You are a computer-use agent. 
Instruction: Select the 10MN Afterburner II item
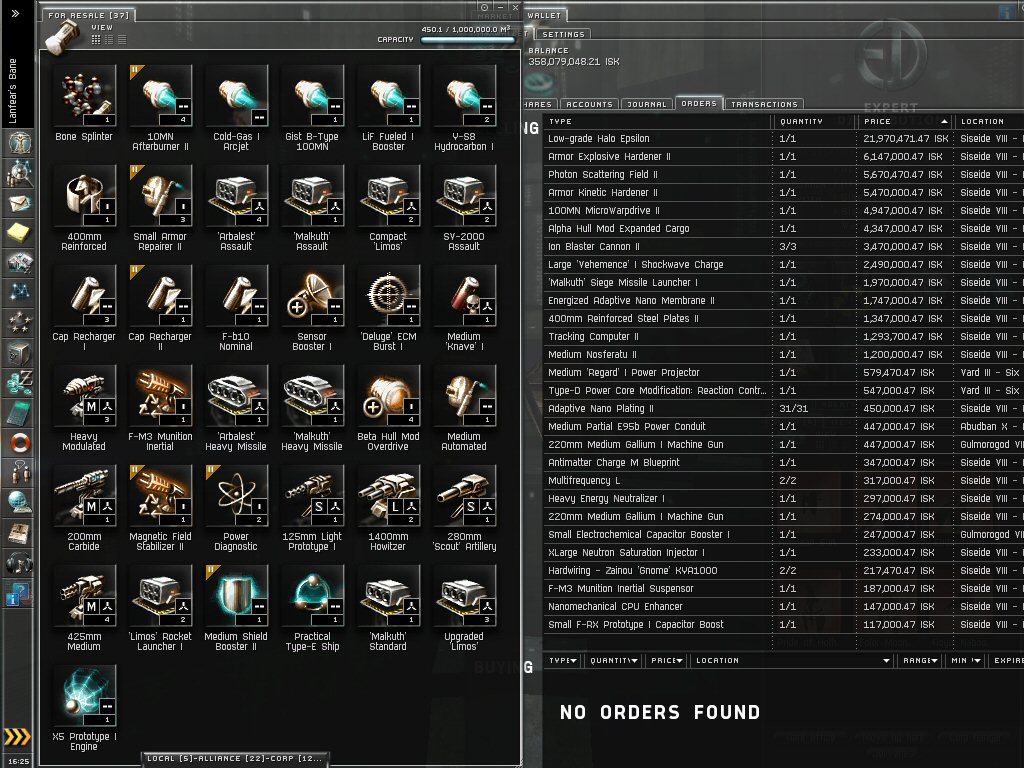tap(160, 108)
